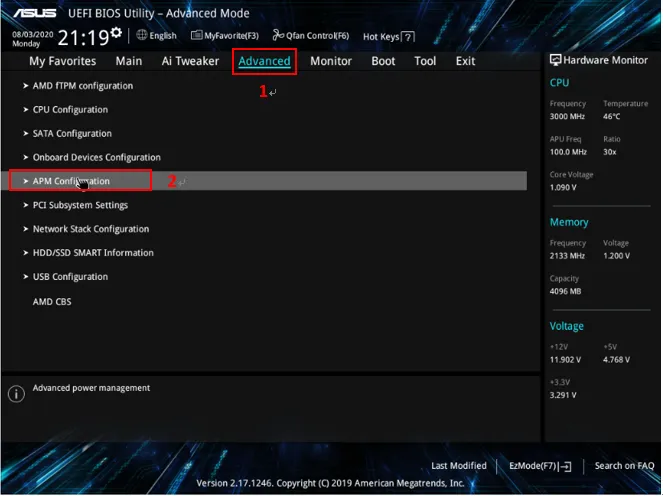The height and width of the screenshot is (496, 663).
Task: Open Network Stack Configuration
Action: (91, 229)
